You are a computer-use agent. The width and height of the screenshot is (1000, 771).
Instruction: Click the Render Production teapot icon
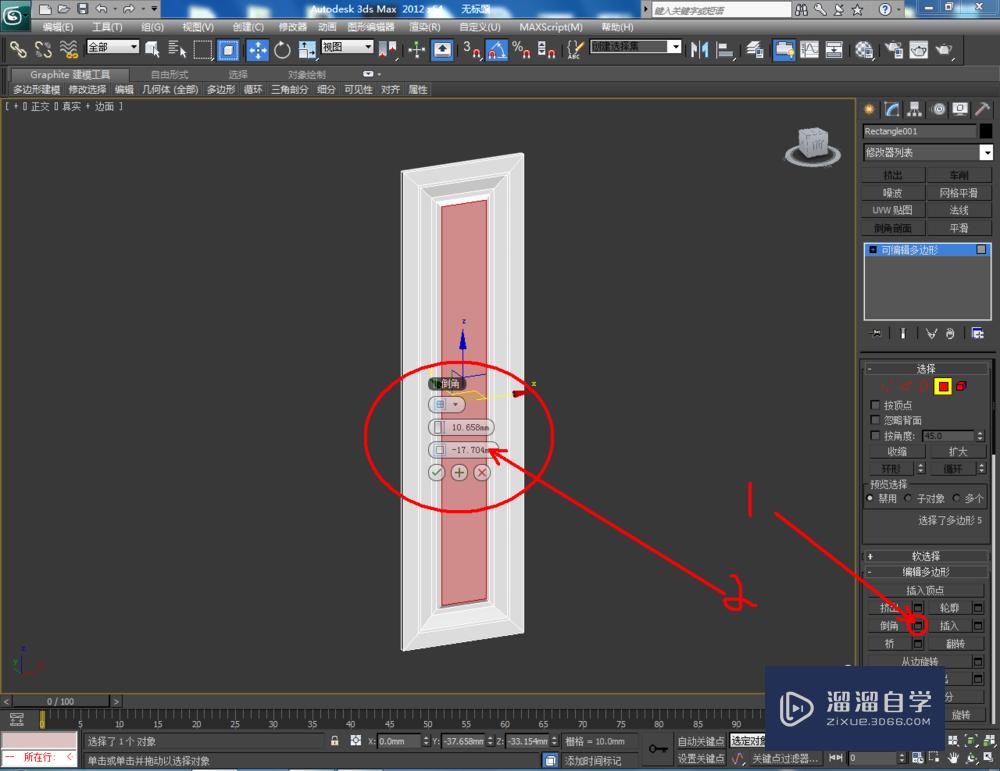[944, 49]
